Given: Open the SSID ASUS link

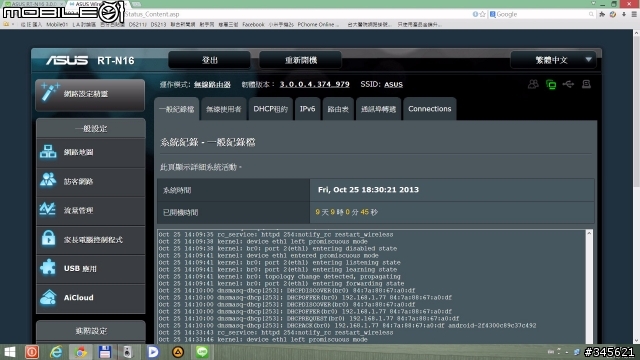Looking at the screenshot, I should [x=393, y=84].
